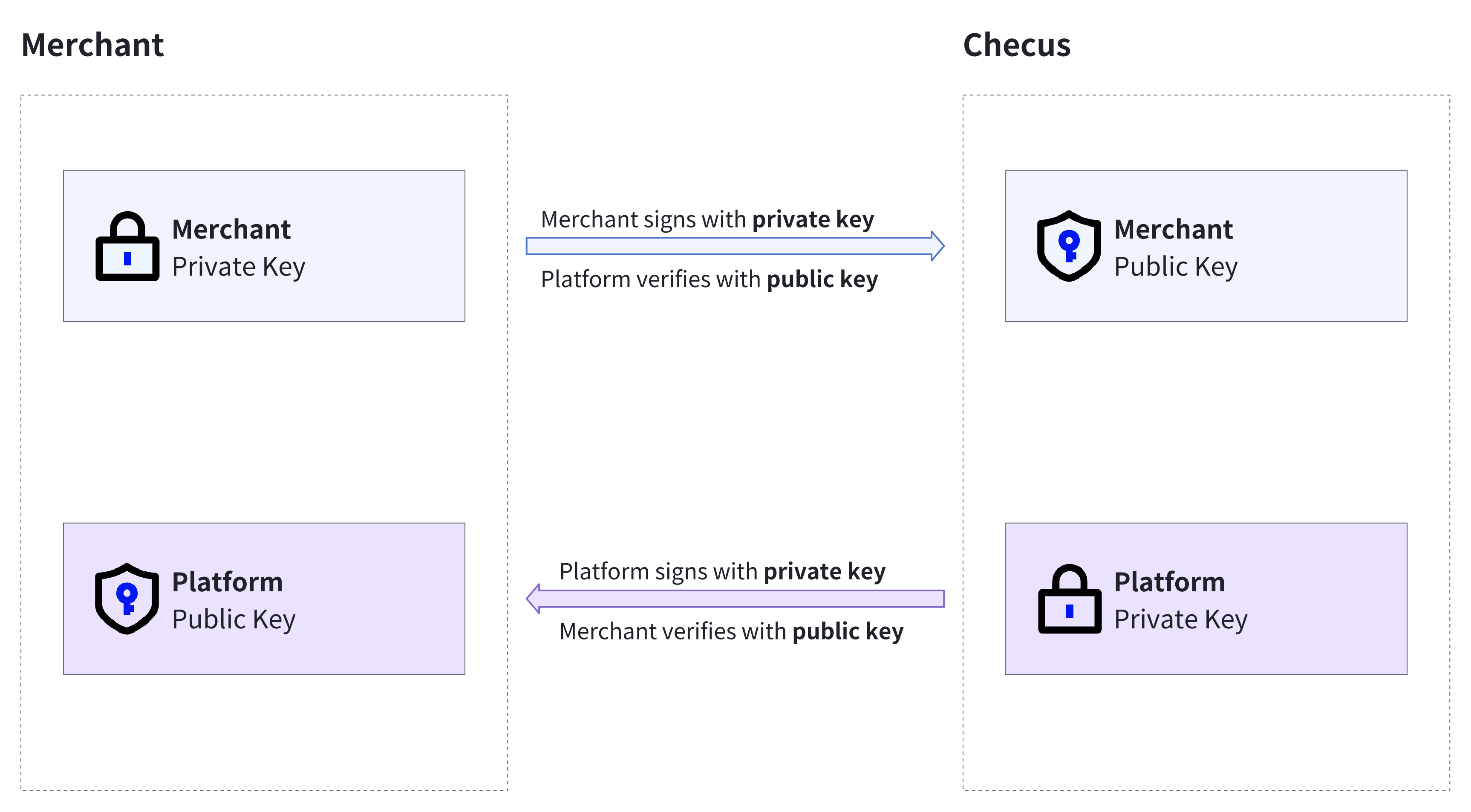Click the Platform Private Key padlock icon
1471x812 pixels.
[1069, 599]
